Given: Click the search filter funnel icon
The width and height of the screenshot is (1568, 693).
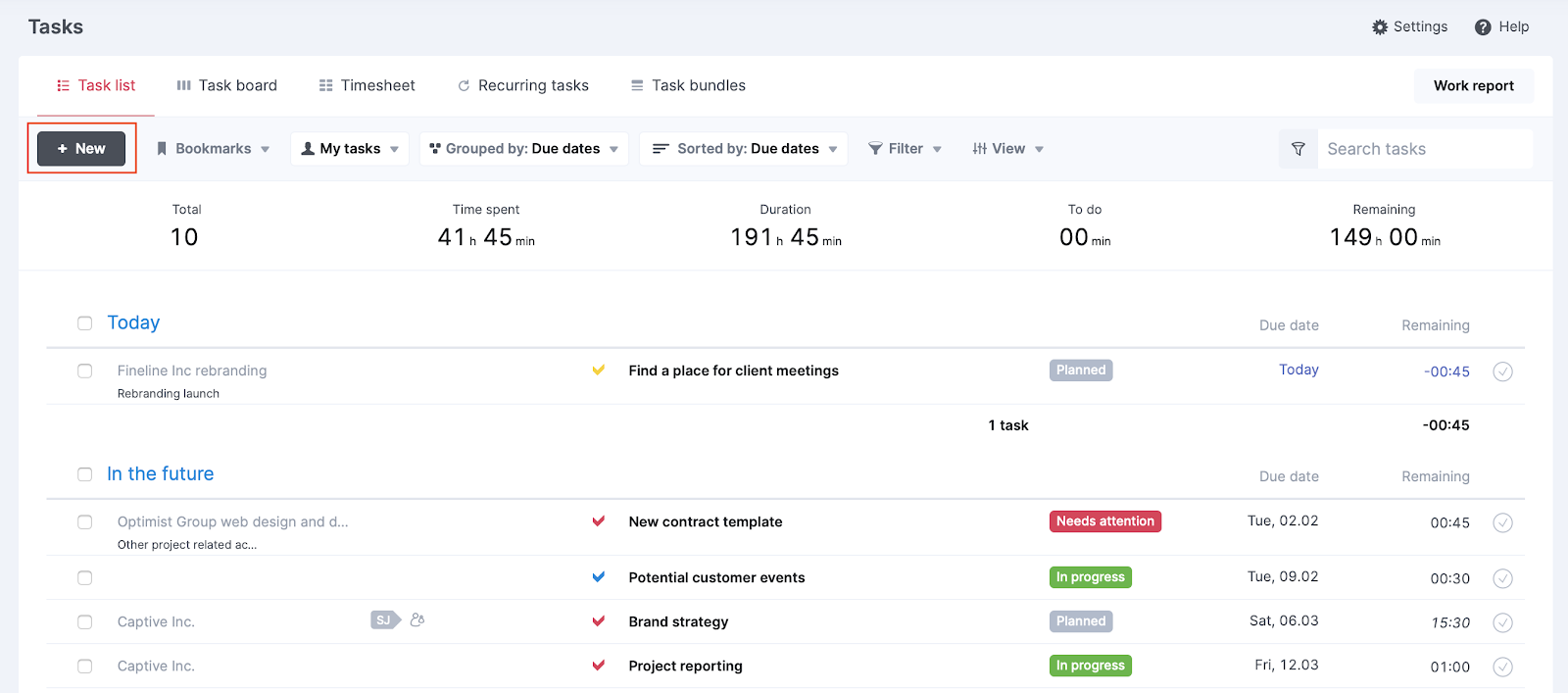Looking at the screenshot, I should 1298,149.
